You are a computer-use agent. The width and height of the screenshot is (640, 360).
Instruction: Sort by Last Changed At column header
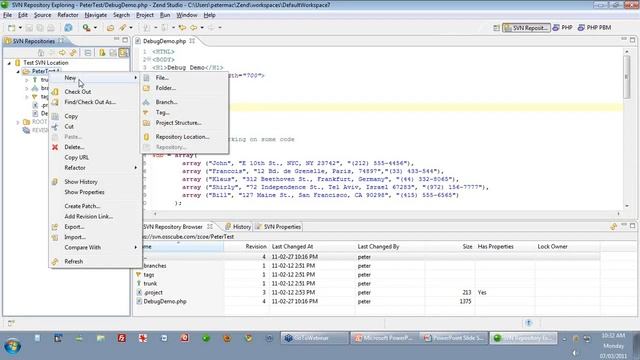tap(312, 247)
